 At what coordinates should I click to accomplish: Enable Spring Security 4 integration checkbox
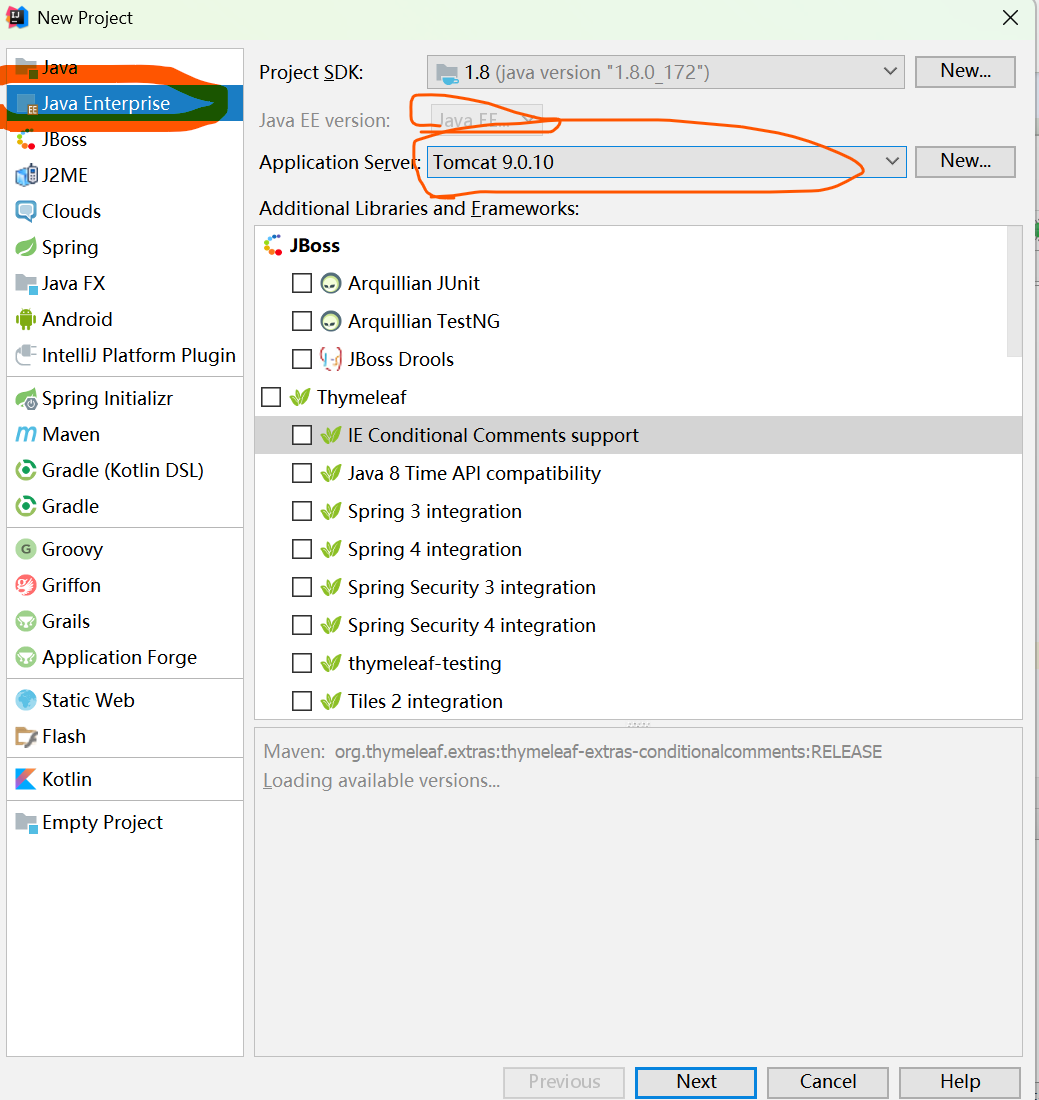[x=302, y=625]
